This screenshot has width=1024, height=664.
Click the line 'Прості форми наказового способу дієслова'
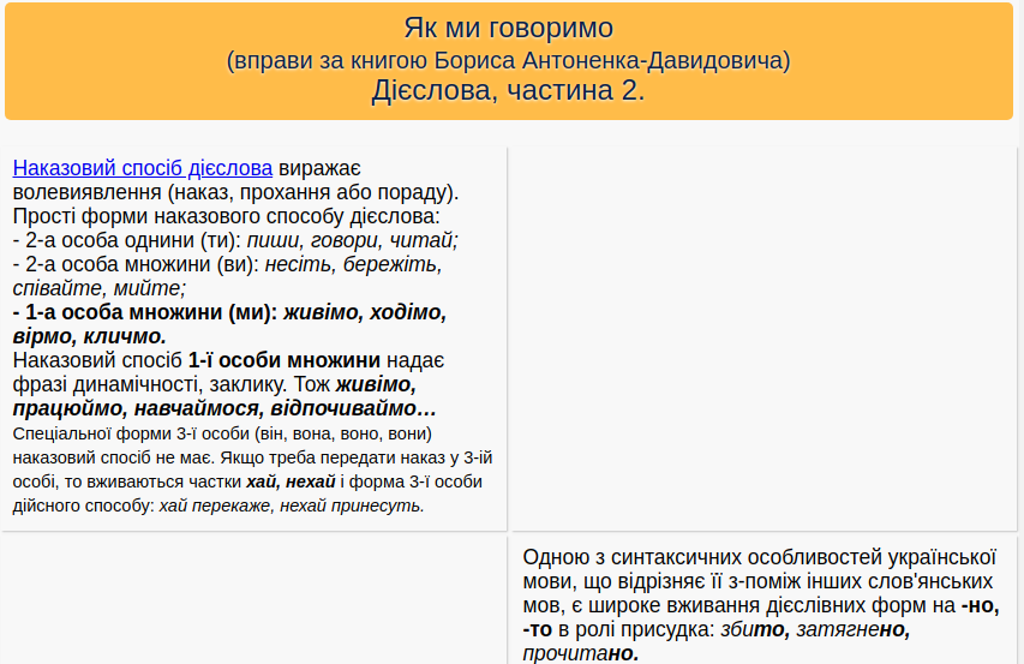tap(226, 216)
